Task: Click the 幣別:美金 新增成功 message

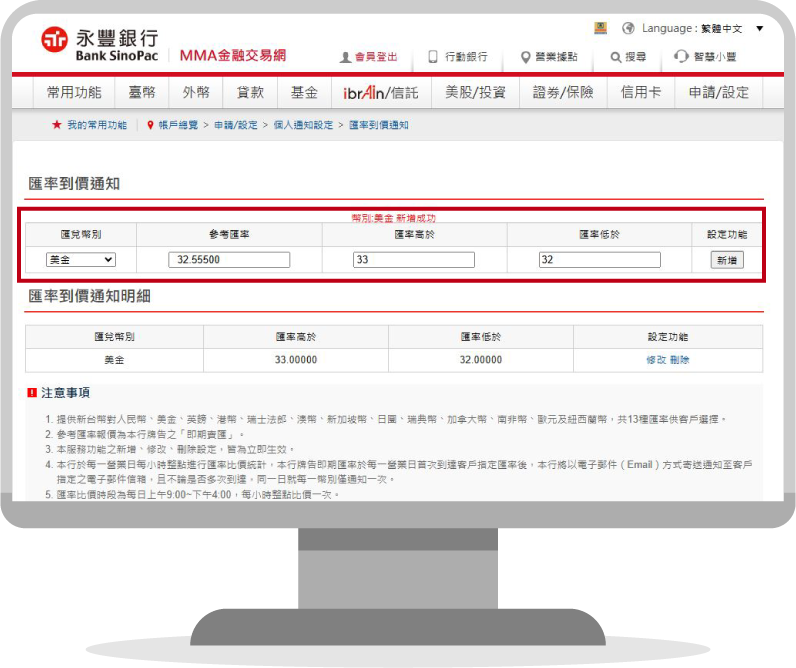Action: (x=393, y=218)
